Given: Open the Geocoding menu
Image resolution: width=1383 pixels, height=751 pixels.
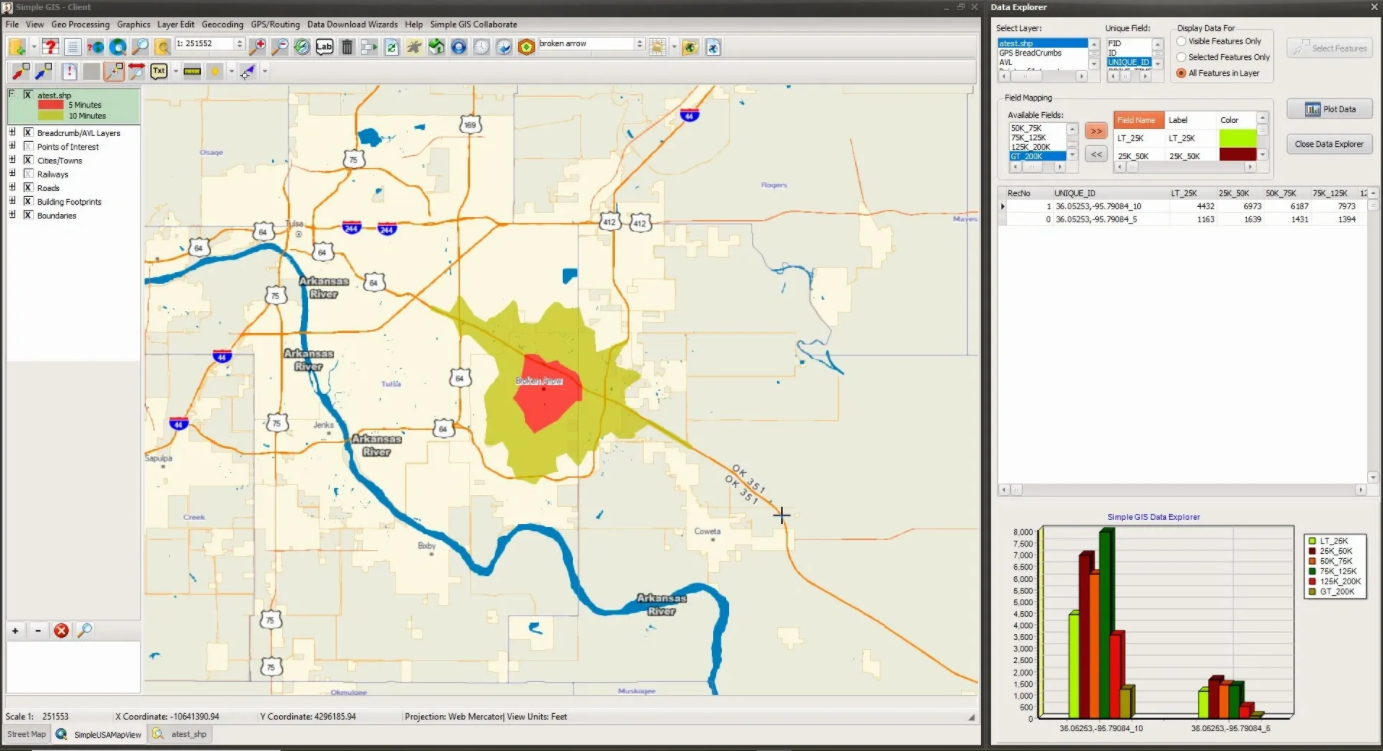Looking at the screenshot, I should click(222, 24).
